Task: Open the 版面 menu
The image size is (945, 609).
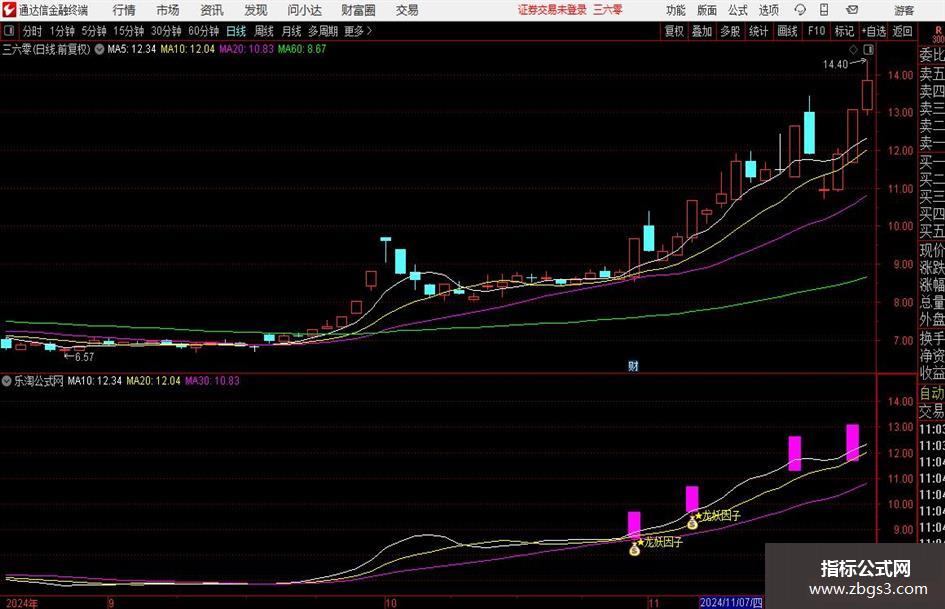Action: point(706,10)
